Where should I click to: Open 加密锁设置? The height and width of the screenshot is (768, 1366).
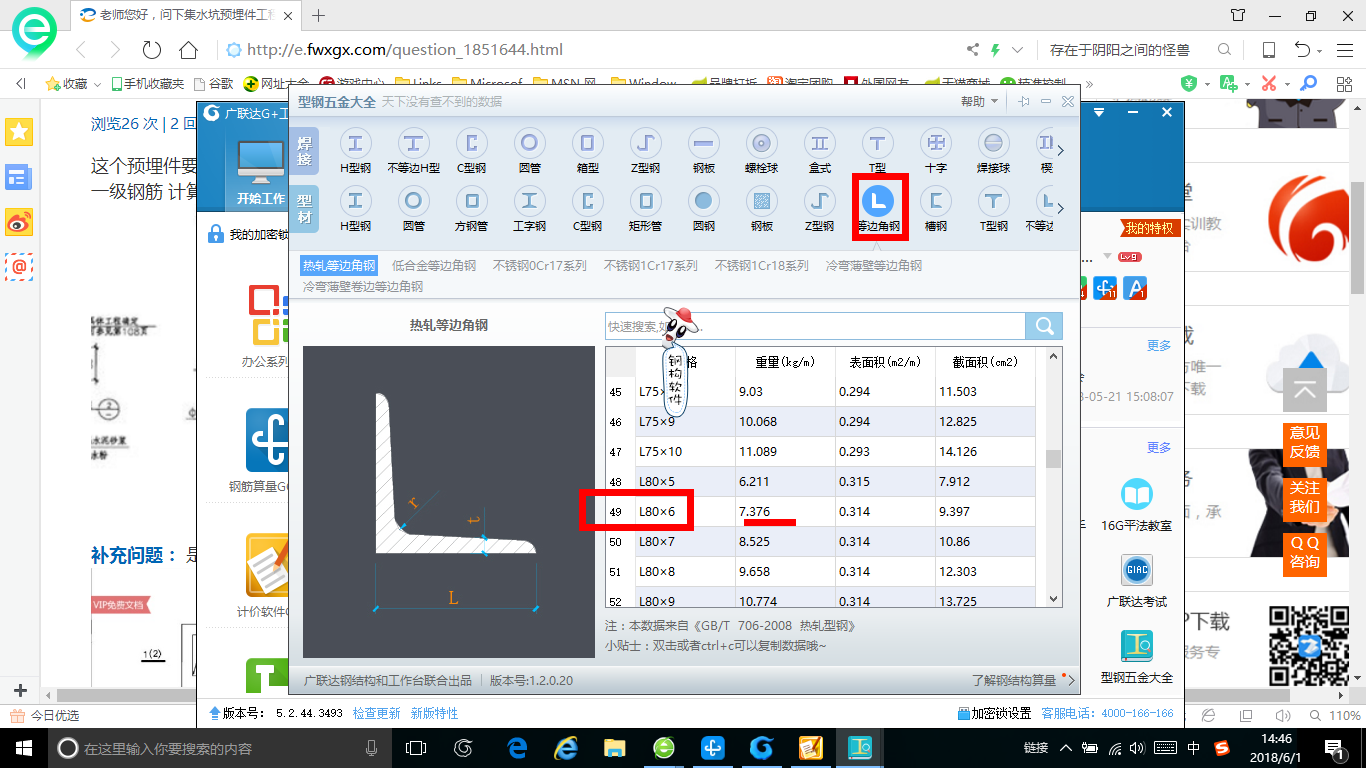994,713
